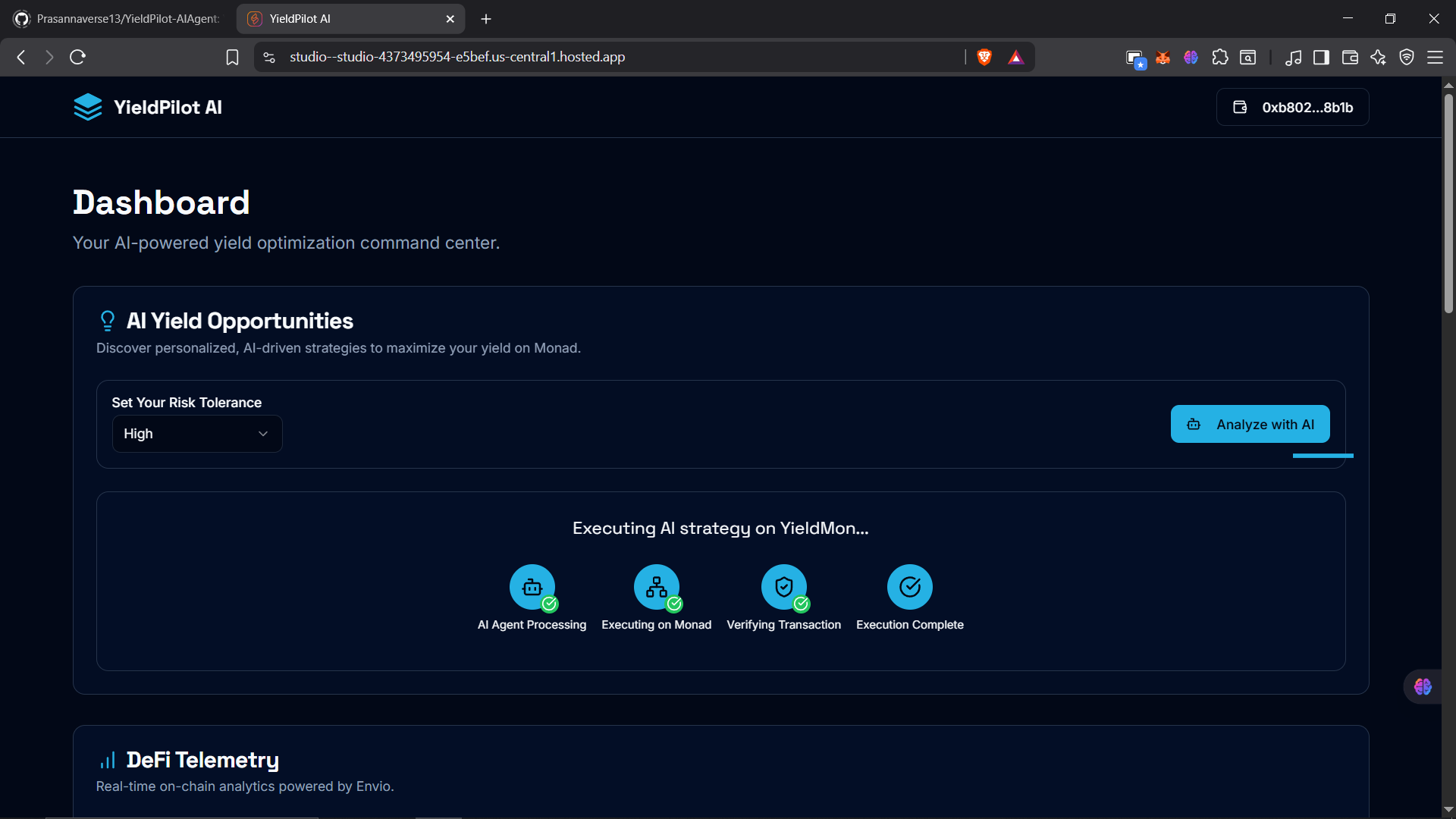Click the vertical page scrollbar thumb

click(x=1448, y=205)
